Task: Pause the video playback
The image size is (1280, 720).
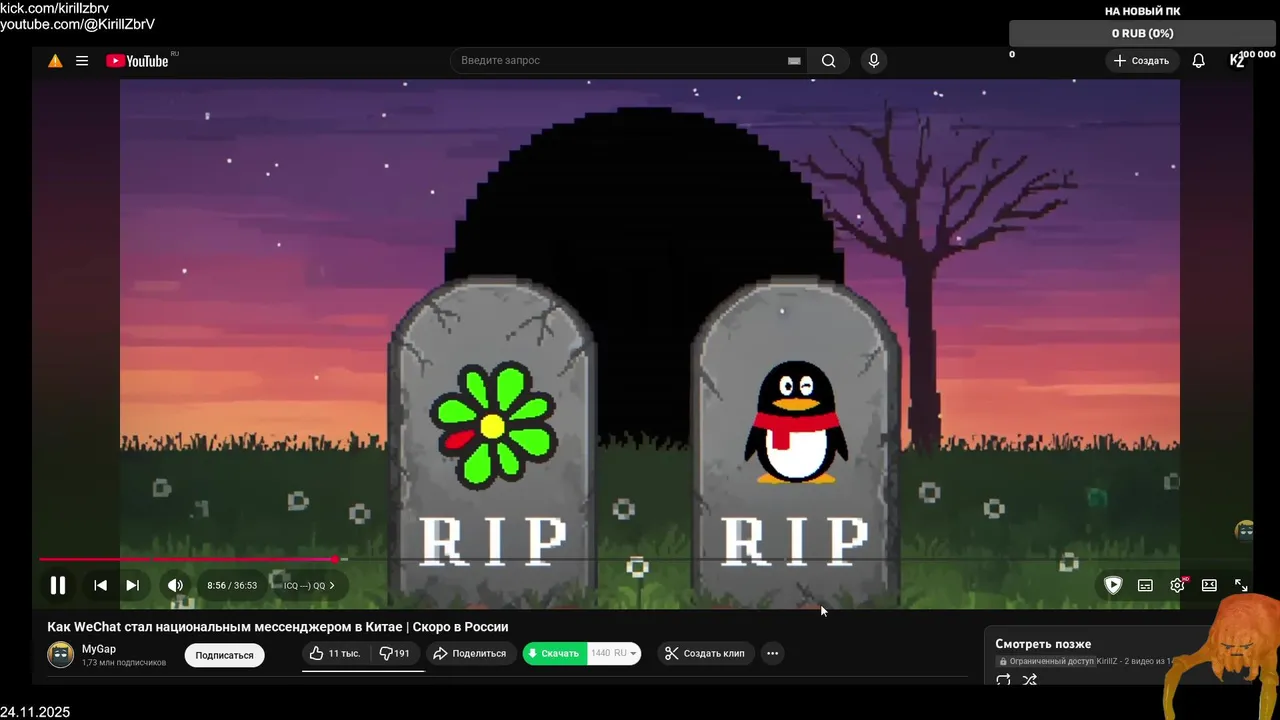Action: (58, 585)
